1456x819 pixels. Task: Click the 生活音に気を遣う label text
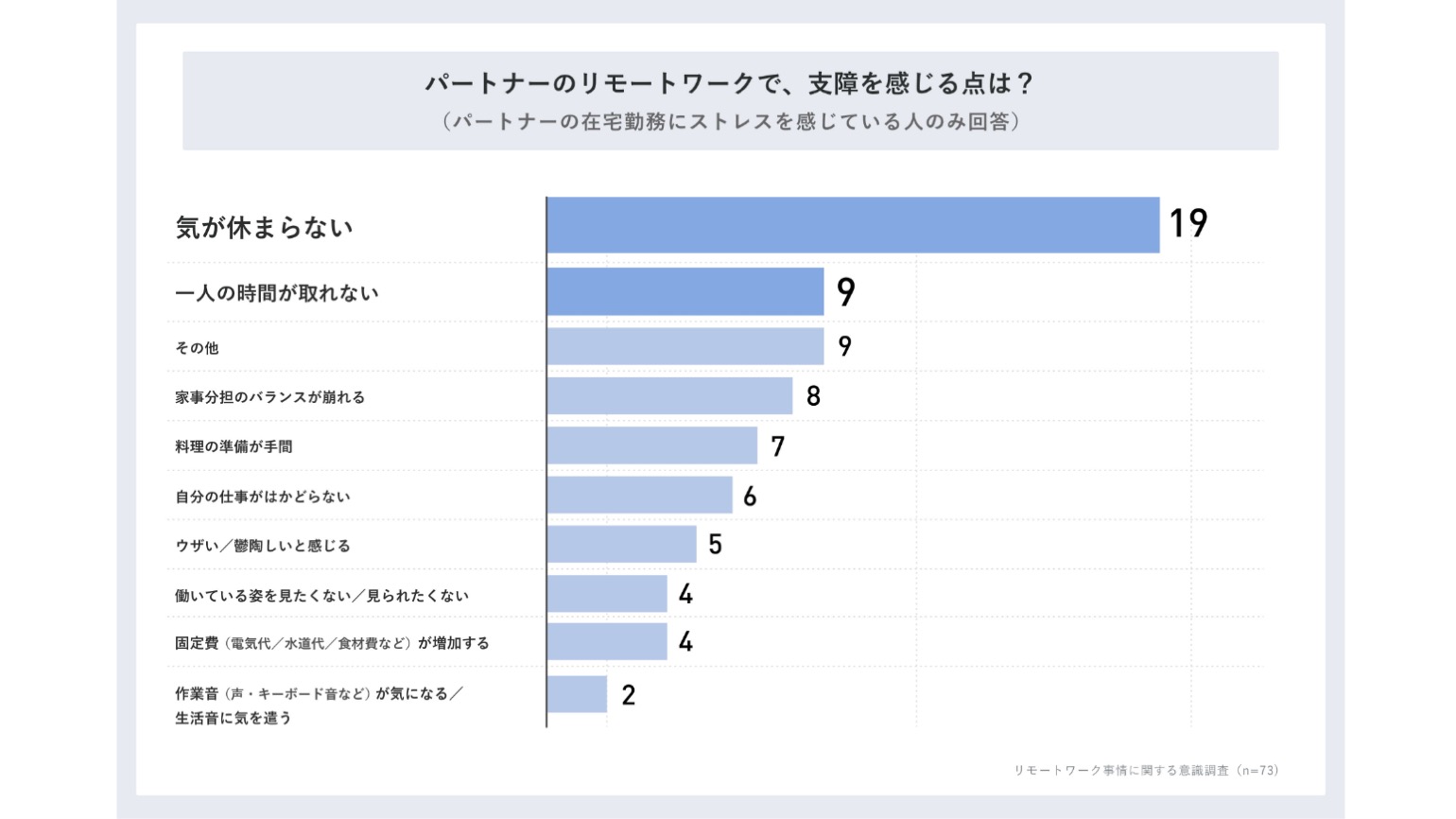(234, 718)
